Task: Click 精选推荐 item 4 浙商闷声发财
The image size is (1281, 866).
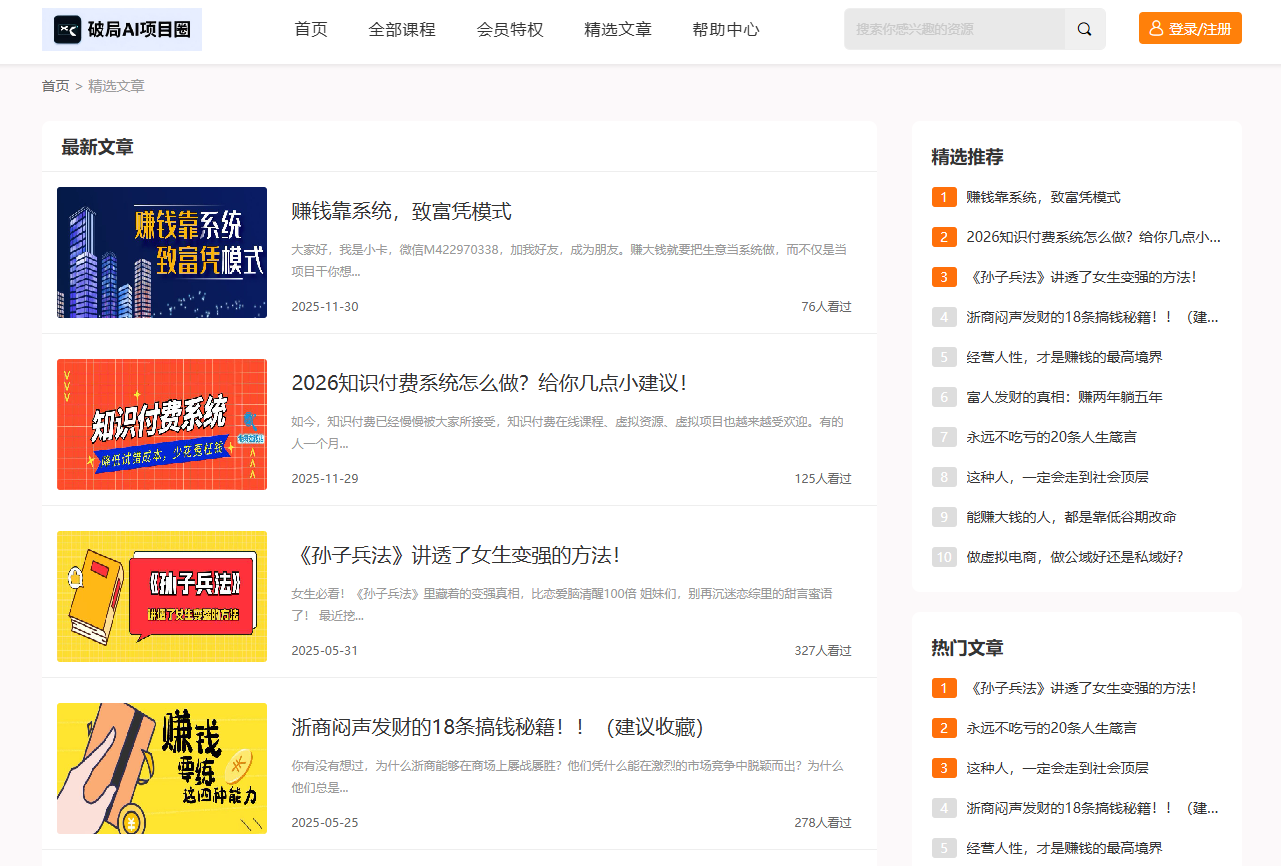Action: (x=1092, y=317)
